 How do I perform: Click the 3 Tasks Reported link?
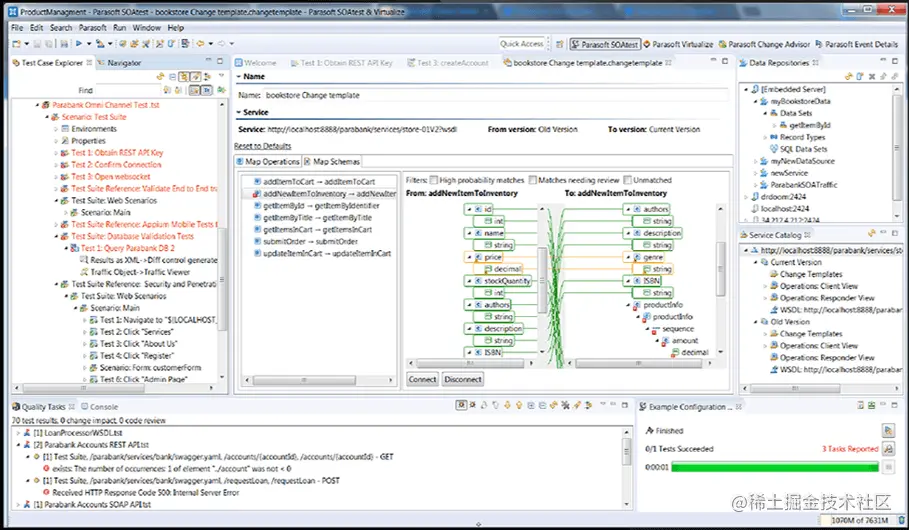click(x=850, y=448)
